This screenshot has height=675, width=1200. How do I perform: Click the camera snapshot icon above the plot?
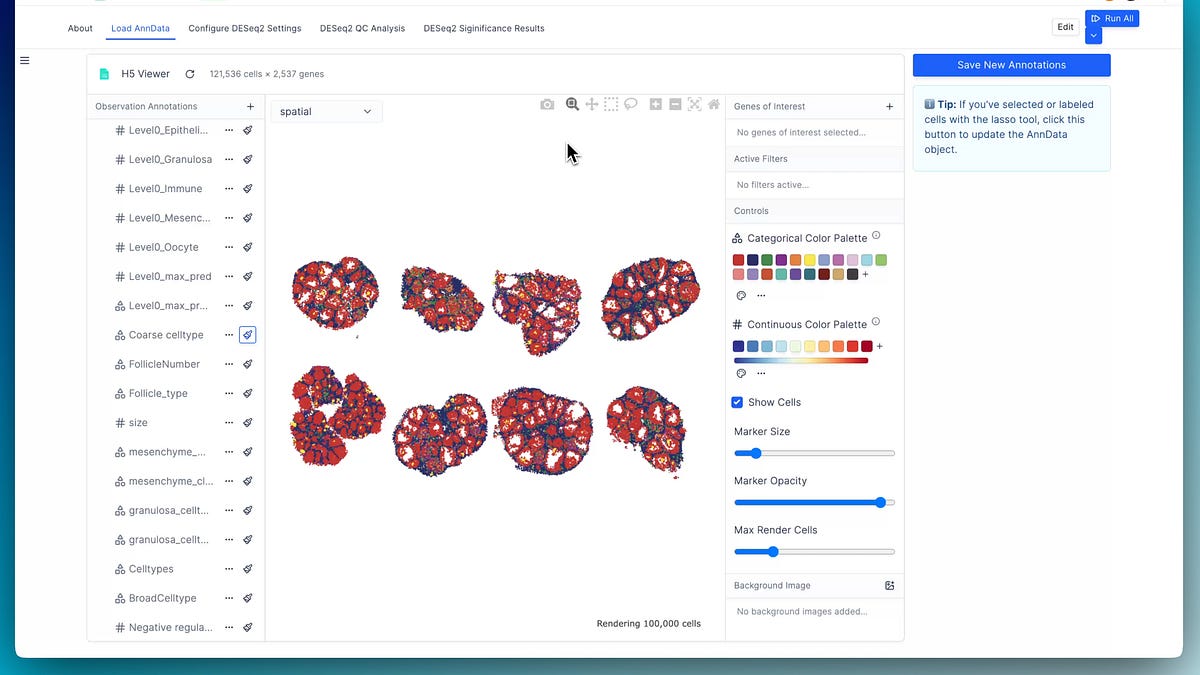(x=547, y=104)
